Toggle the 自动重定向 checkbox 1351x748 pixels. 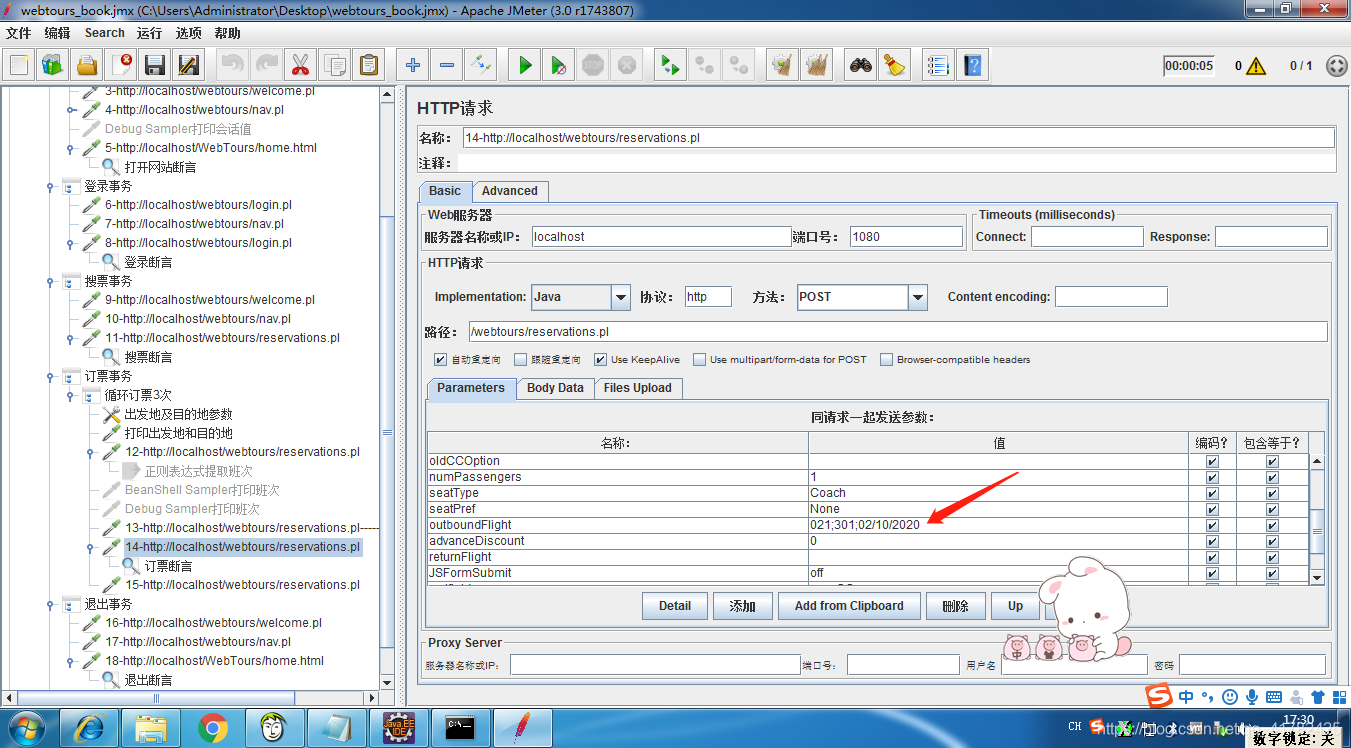coord(440,360)
